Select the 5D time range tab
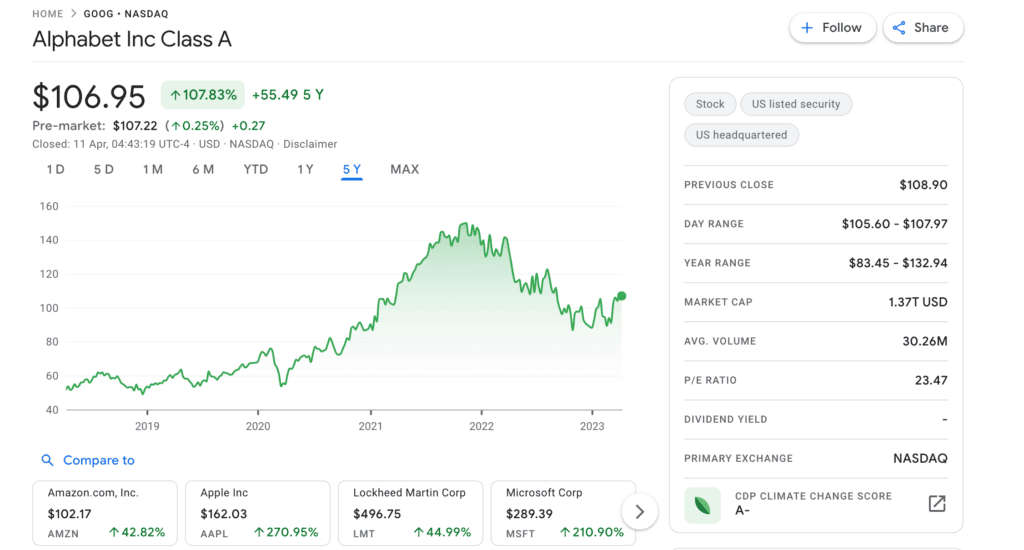This screenshot has height=550, width=1024. point(104,169)
